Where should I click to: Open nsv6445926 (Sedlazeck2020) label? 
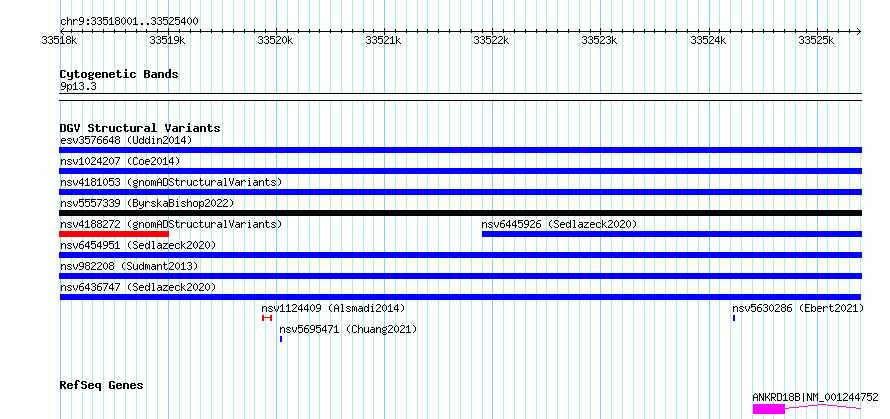(x=559, y=224)
